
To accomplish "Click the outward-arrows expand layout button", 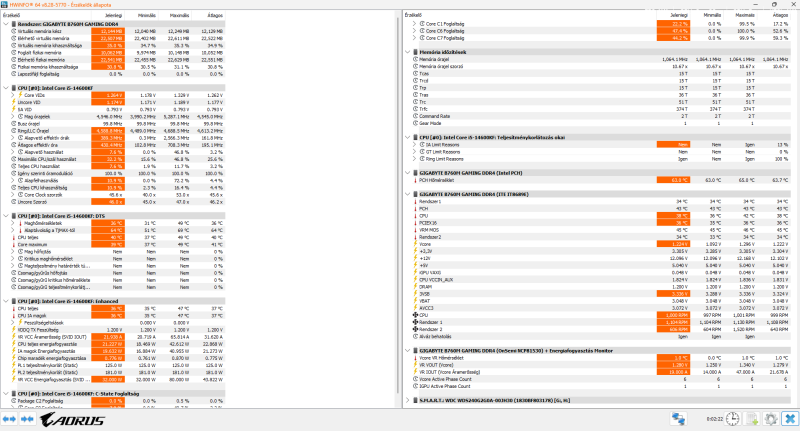I will 10,419.
